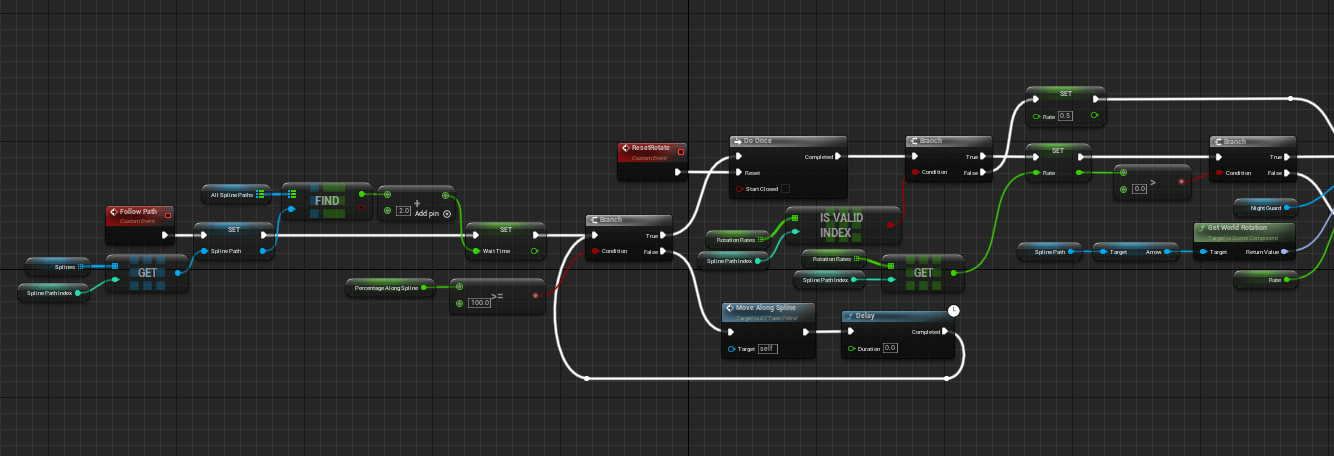Select the Follow Path event title
Screen dimensions: 1334x456
138,213
